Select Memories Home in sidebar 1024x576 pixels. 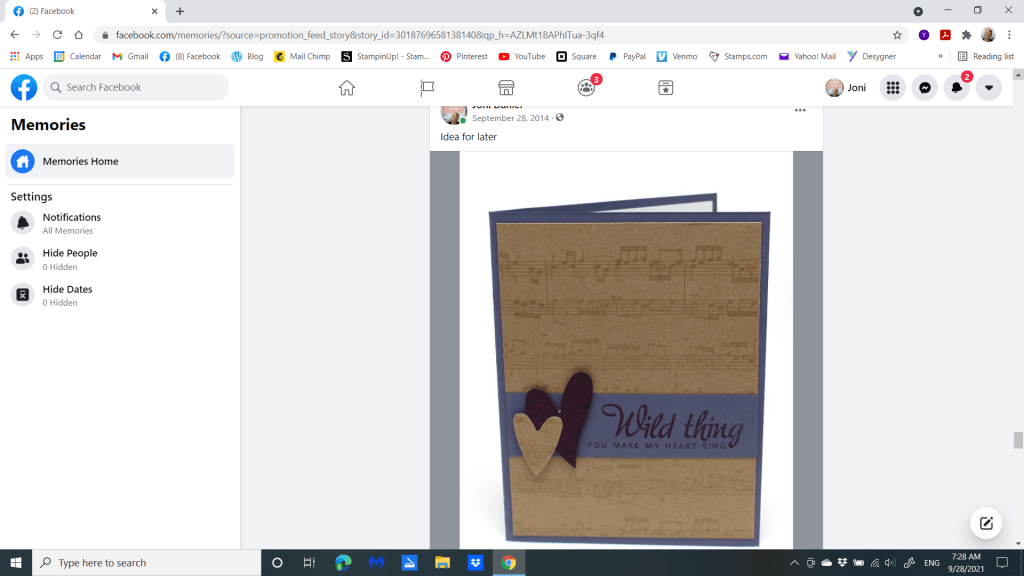(x=120, y=161)
